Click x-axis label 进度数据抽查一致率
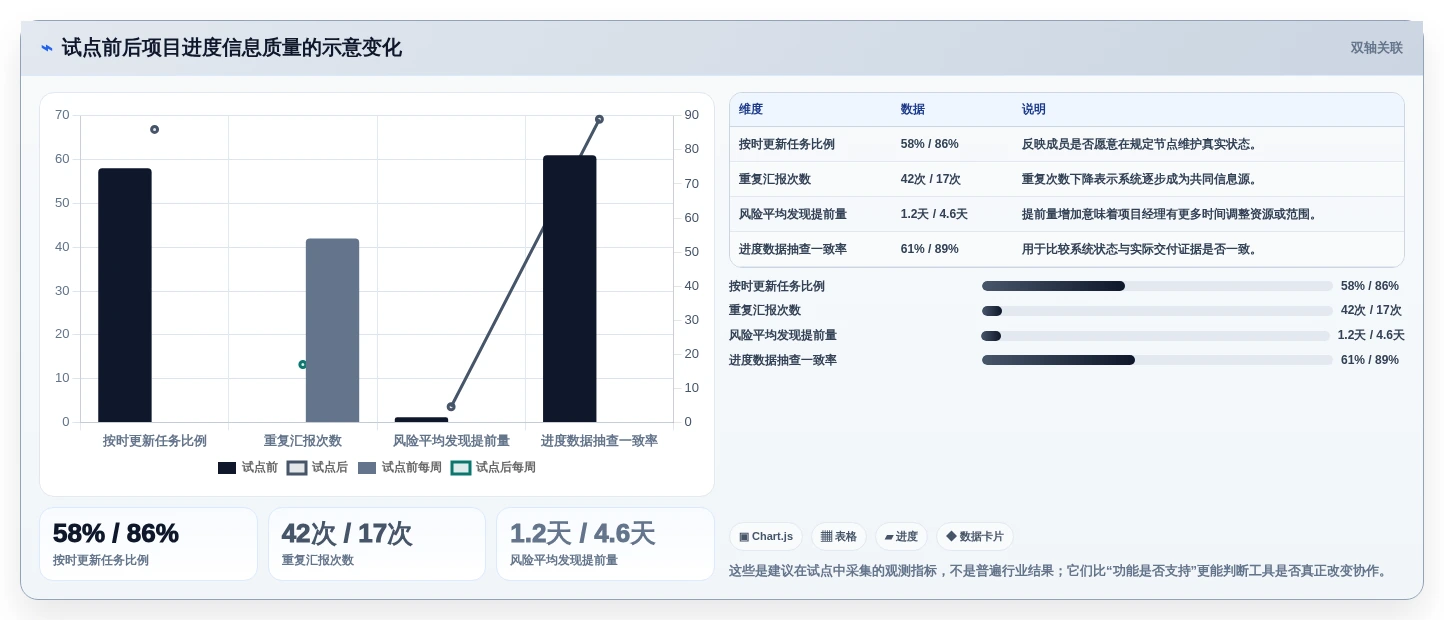 click(599, 440)
